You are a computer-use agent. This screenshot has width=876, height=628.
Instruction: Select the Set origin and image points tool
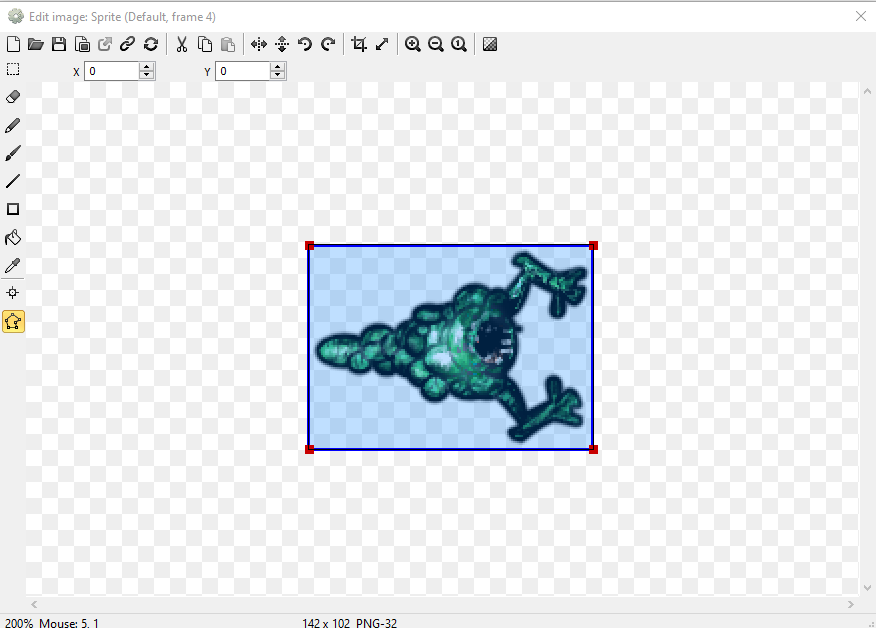tap(13, 293)
